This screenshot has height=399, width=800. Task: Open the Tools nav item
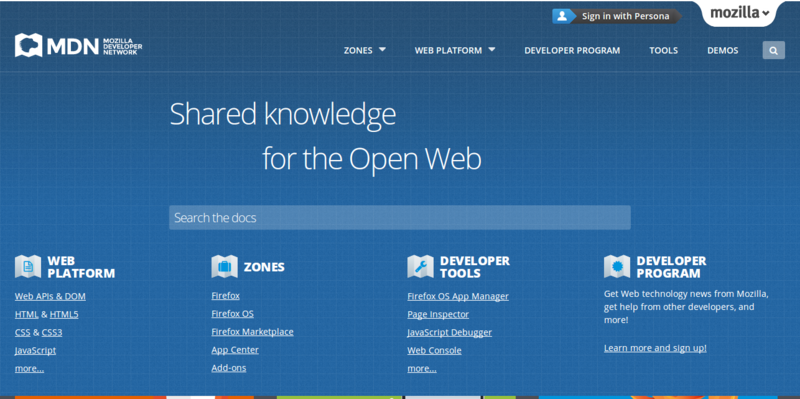[x=663, y=51]
